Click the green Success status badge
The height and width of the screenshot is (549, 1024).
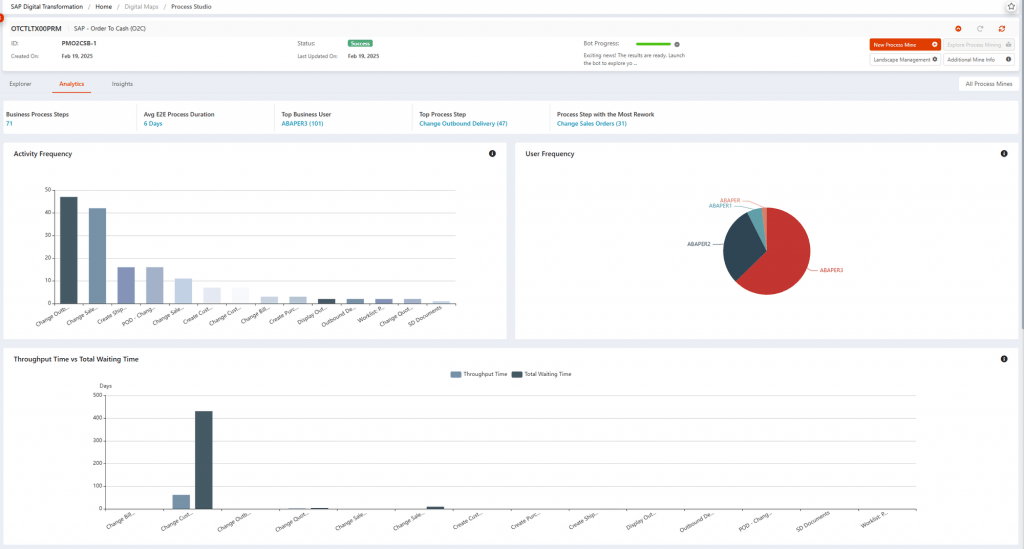point(360,43)
